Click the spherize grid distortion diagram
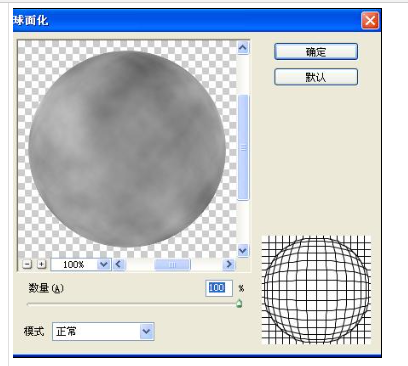 pos(316,290)
